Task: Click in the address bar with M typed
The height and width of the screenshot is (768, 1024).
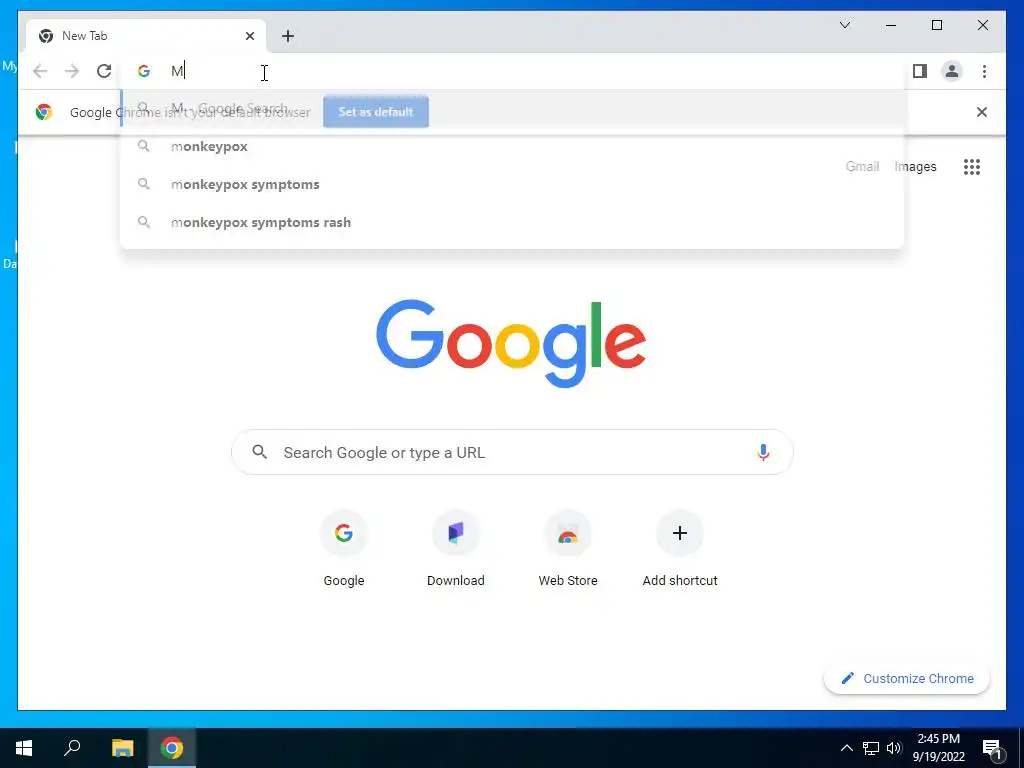Action: coord(513,71)
